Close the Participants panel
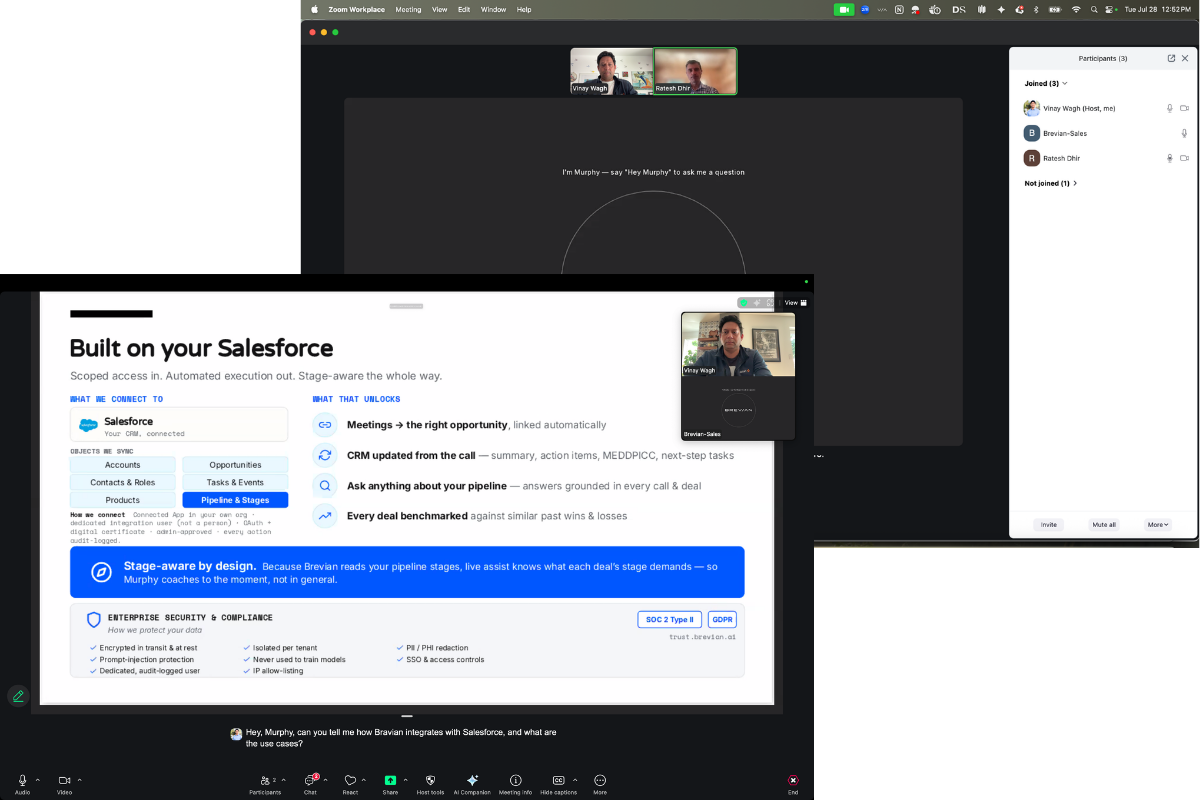 click(1185, 58)
